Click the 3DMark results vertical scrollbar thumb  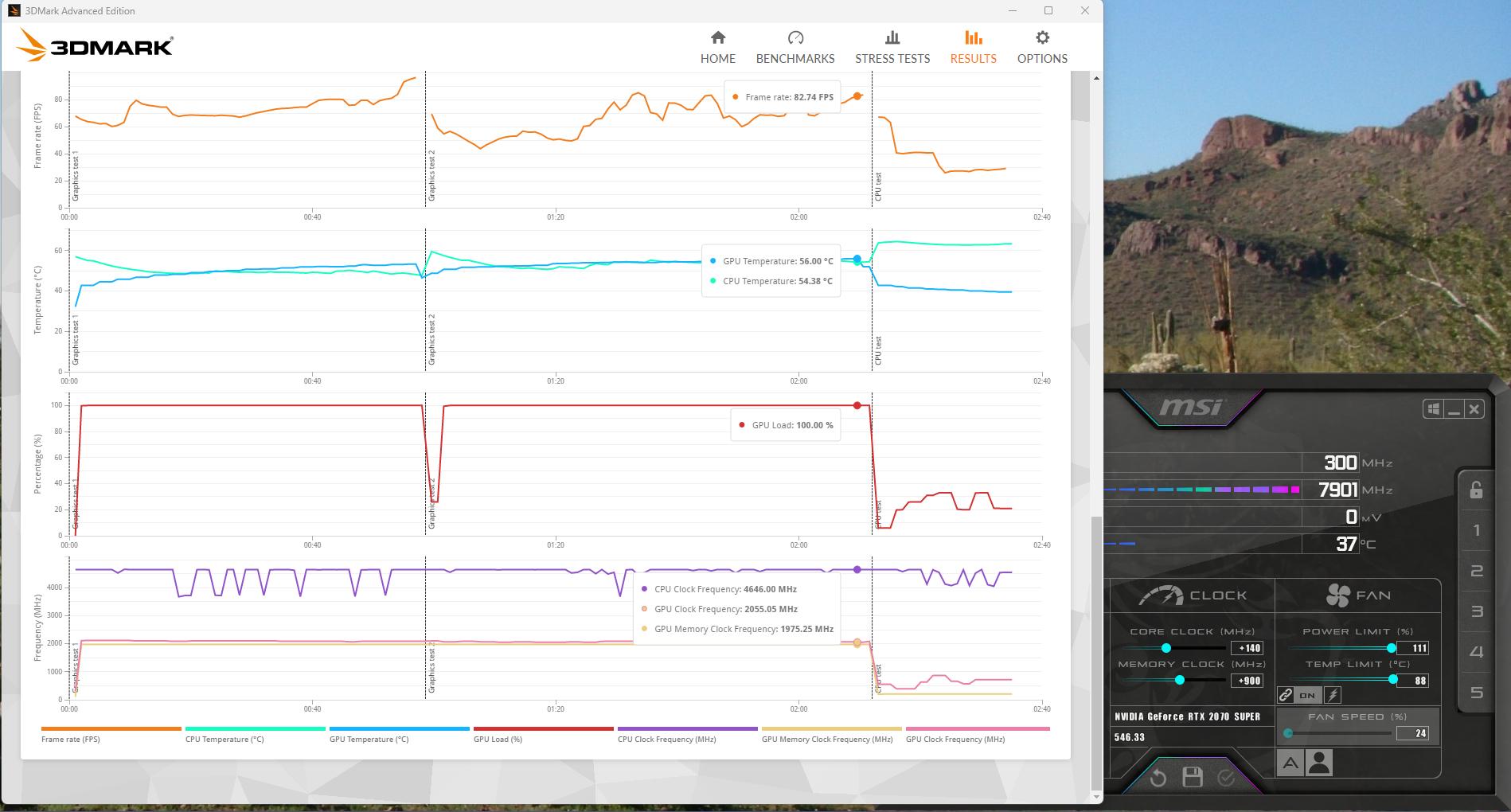coord(1096,652)
